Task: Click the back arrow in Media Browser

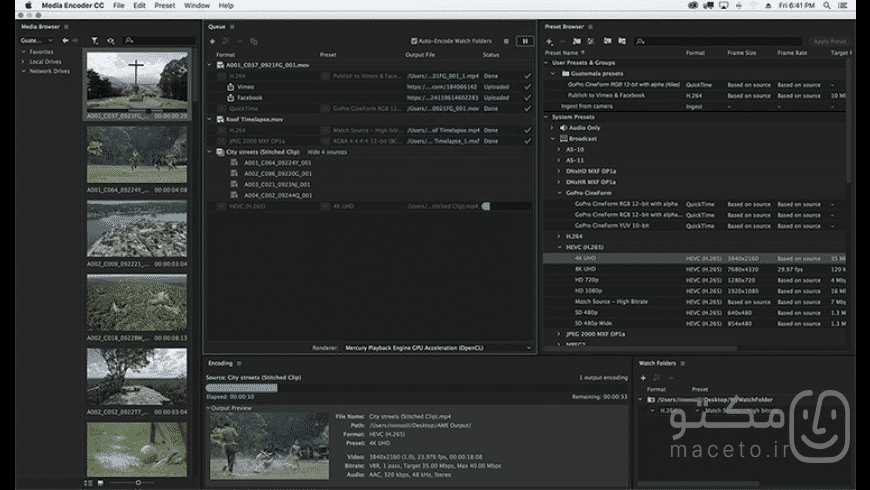Action: coord(65,41)
